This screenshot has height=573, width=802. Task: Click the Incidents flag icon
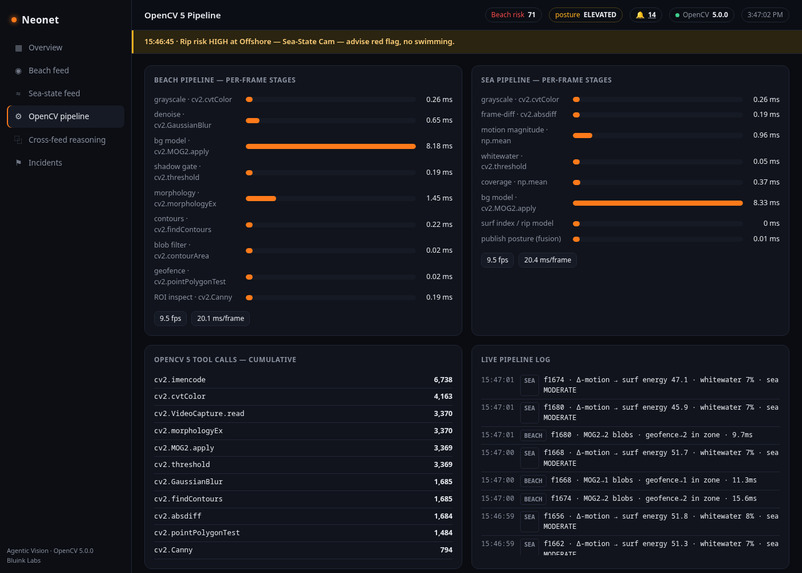click(18, 163)
